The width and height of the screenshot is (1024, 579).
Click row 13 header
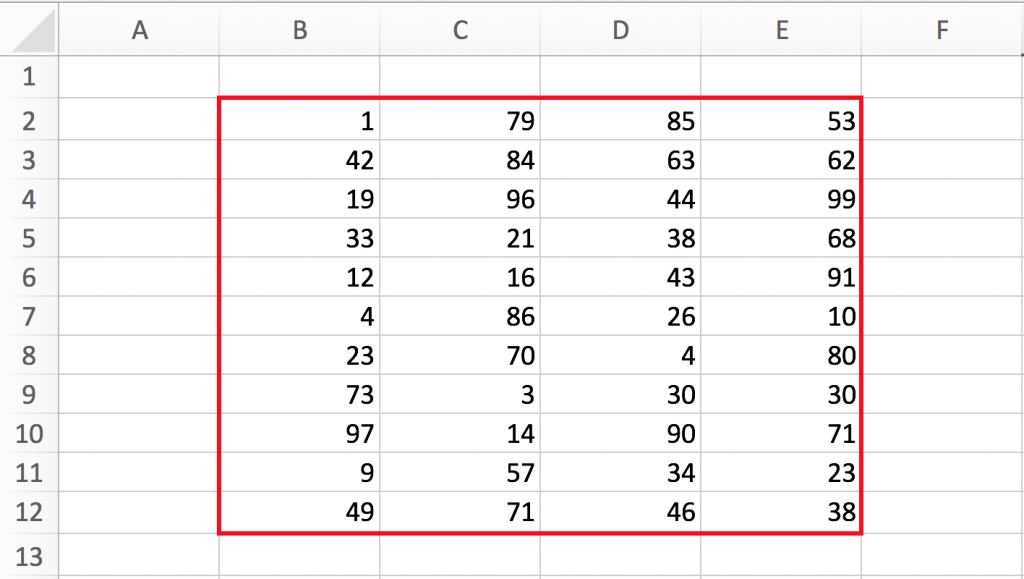[x=29, y=556]
